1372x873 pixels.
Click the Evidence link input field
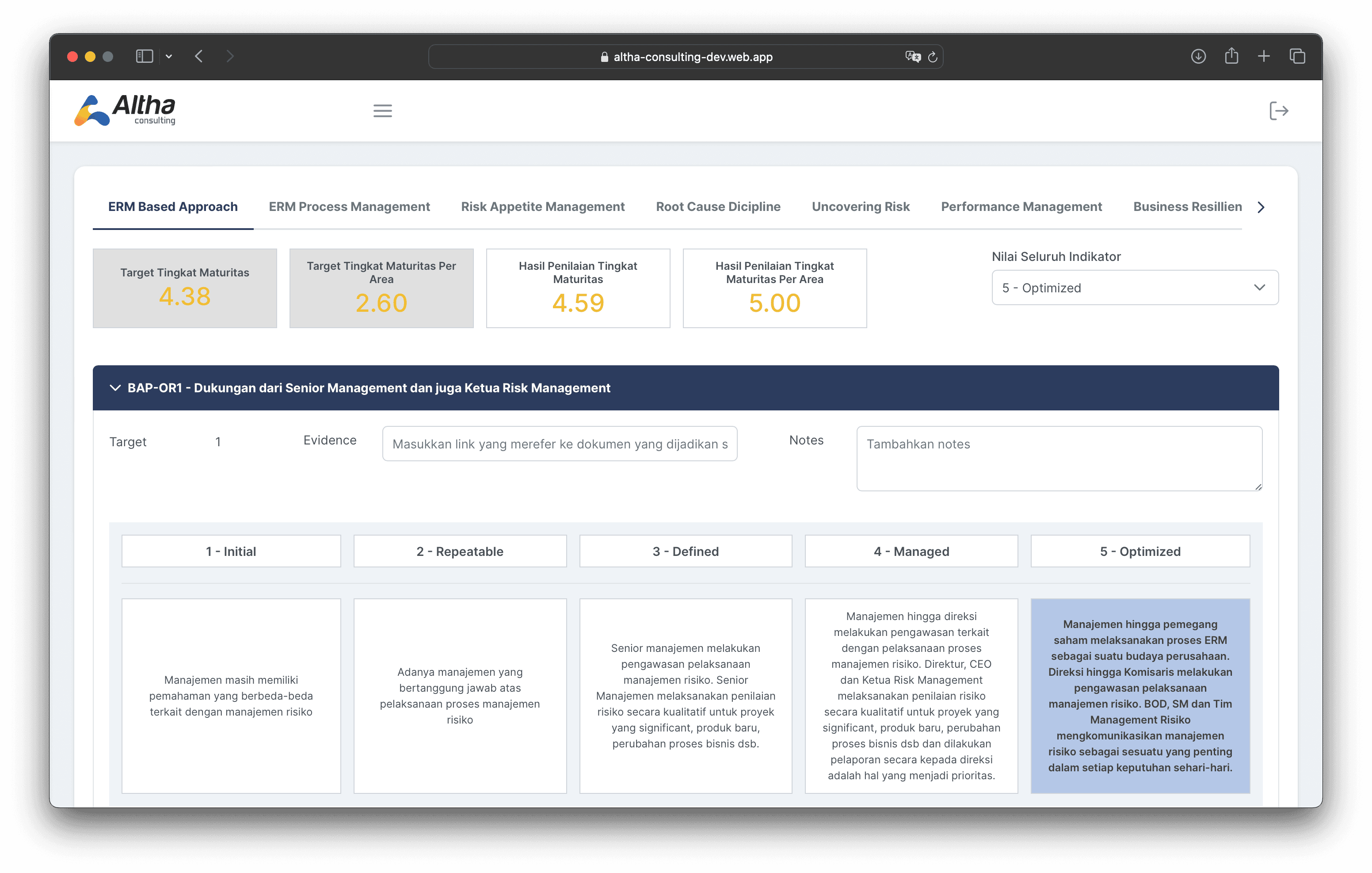pyautogui.click(x=560, y=444)
